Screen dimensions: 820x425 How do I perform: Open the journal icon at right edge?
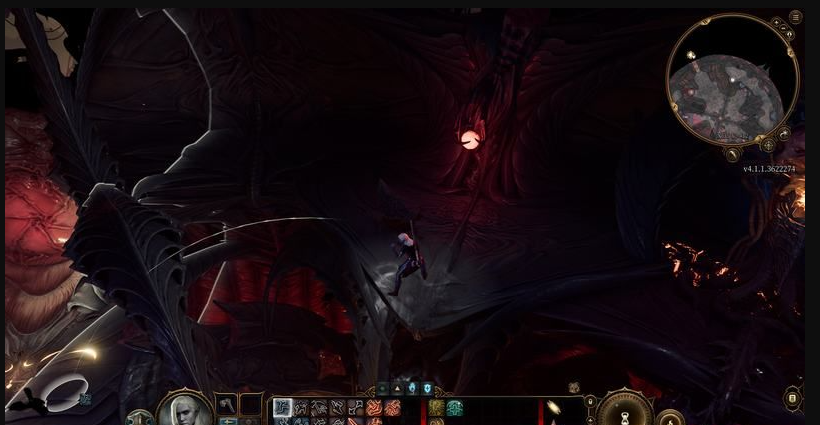792,398
